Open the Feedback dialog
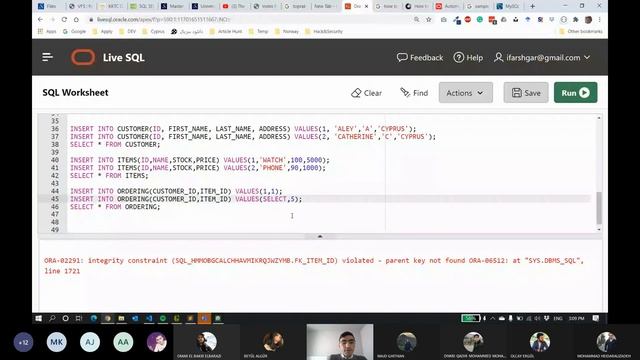The width and height of the screenshot is (640, 360). 420,58
